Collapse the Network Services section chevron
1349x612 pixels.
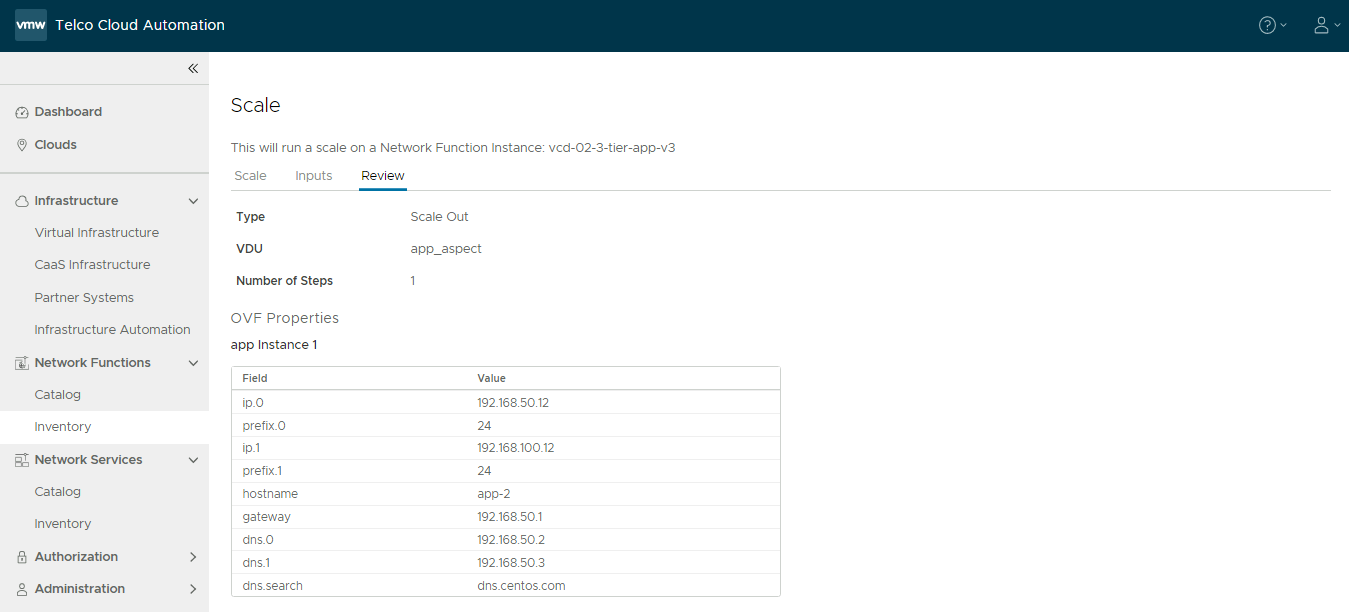click(193, 460)
